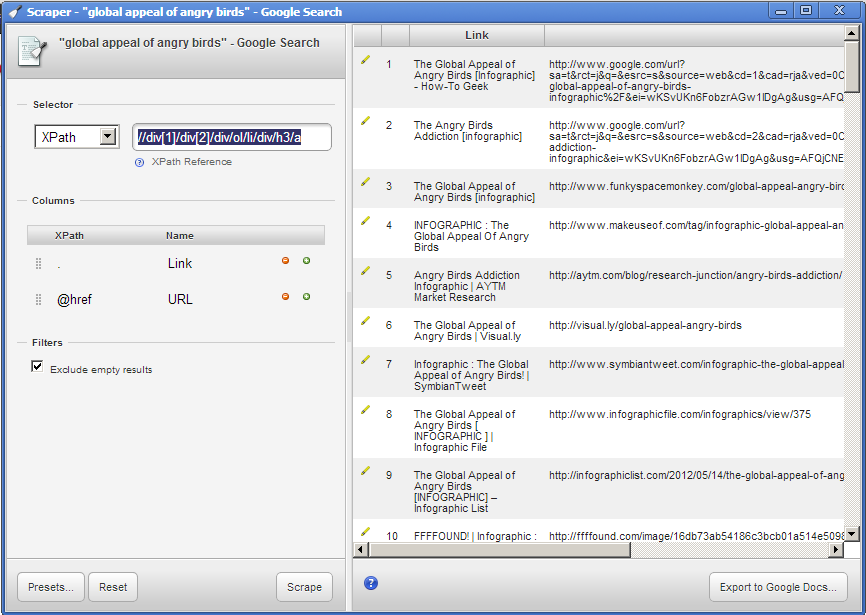Click the visual.ly/global-appeal-angry-birds URL cell
866x615 pixels.
[645, 325]
